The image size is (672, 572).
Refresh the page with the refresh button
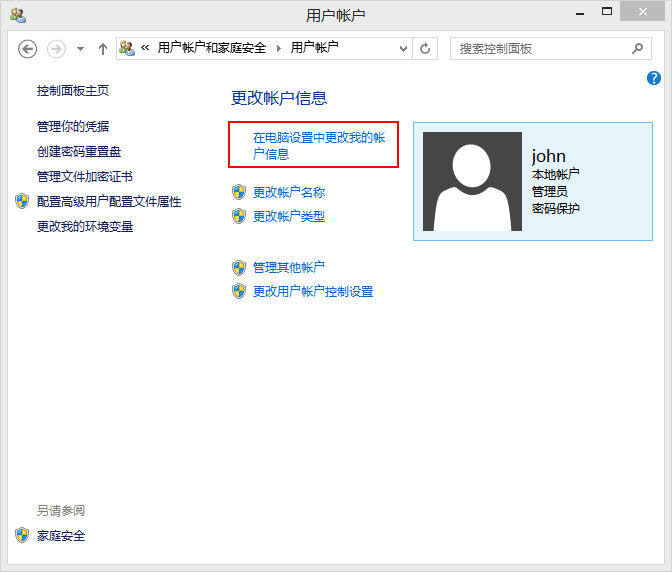pos(425,49)
